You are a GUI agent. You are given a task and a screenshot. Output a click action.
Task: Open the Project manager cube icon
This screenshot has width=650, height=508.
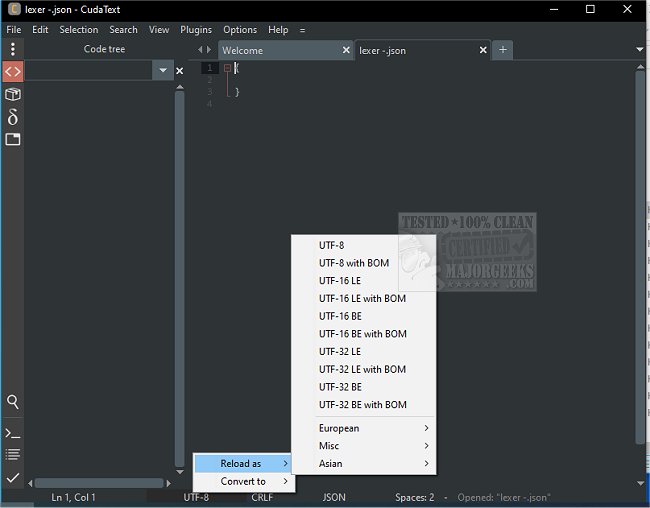pyautogui.click(x=12, y=94)
